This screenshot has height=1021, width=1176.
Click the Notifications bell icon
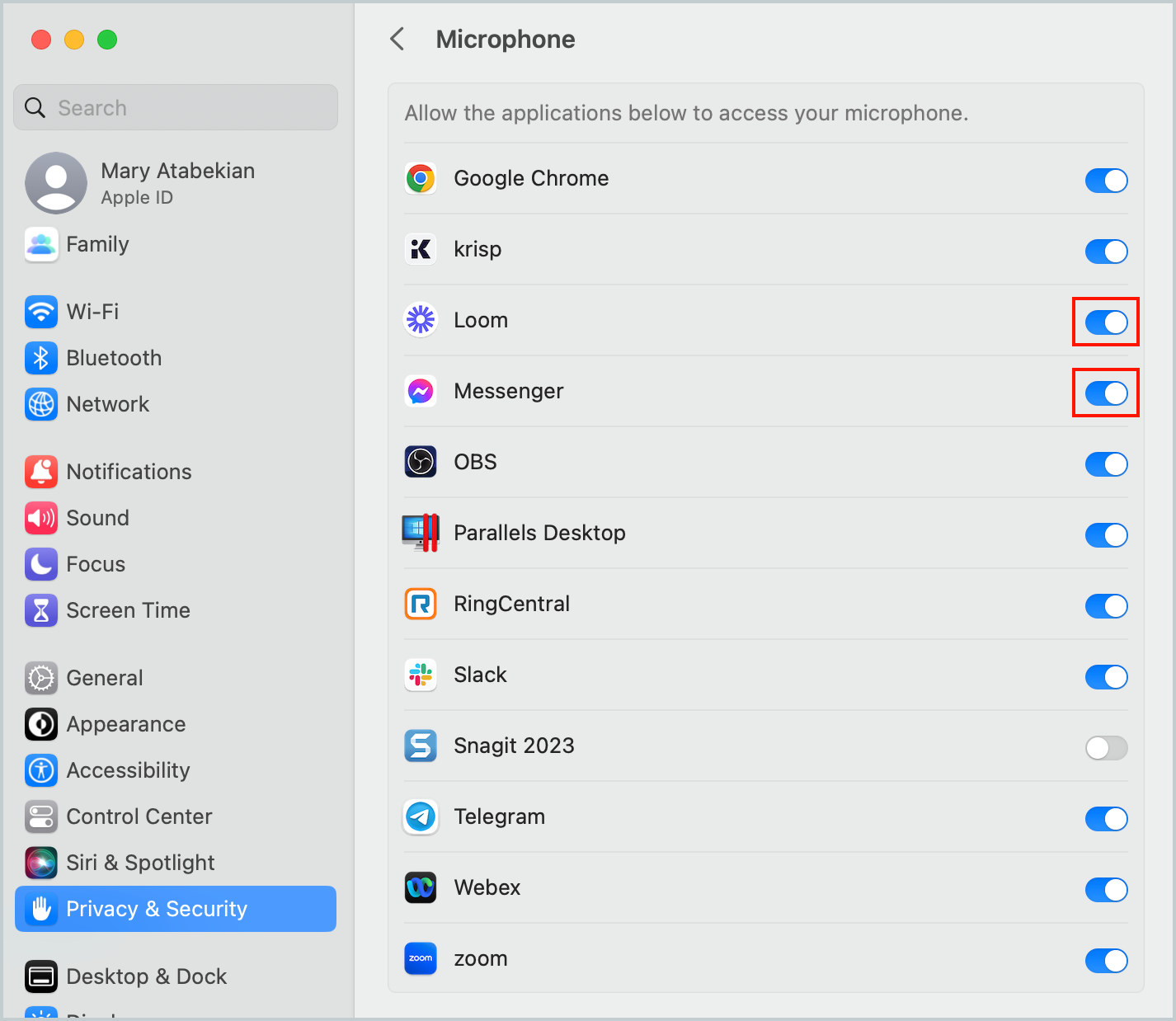(41, 472)
